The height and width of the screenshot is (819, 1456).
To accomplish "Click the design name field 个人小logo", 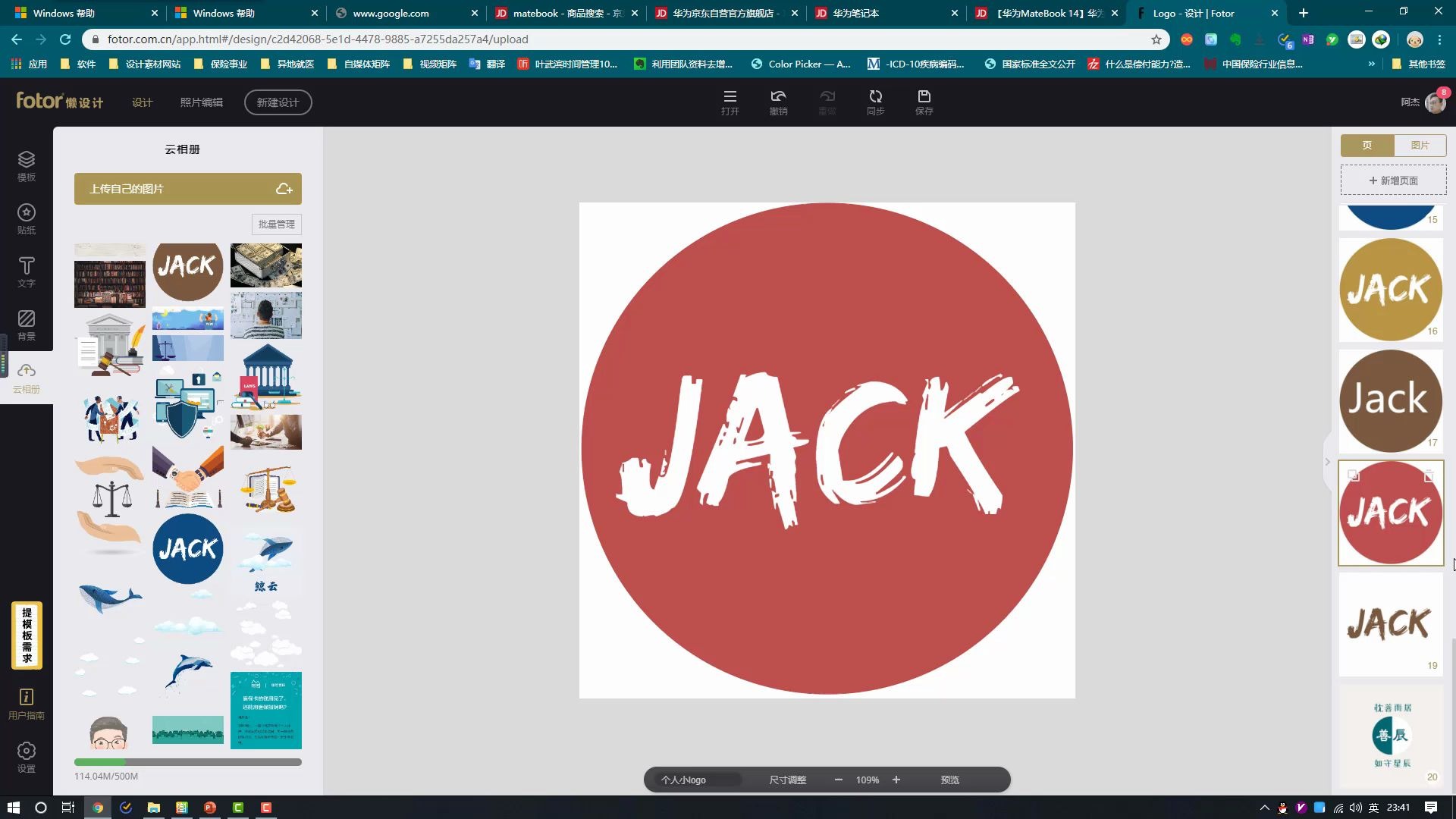I will (x=698, y=780).
